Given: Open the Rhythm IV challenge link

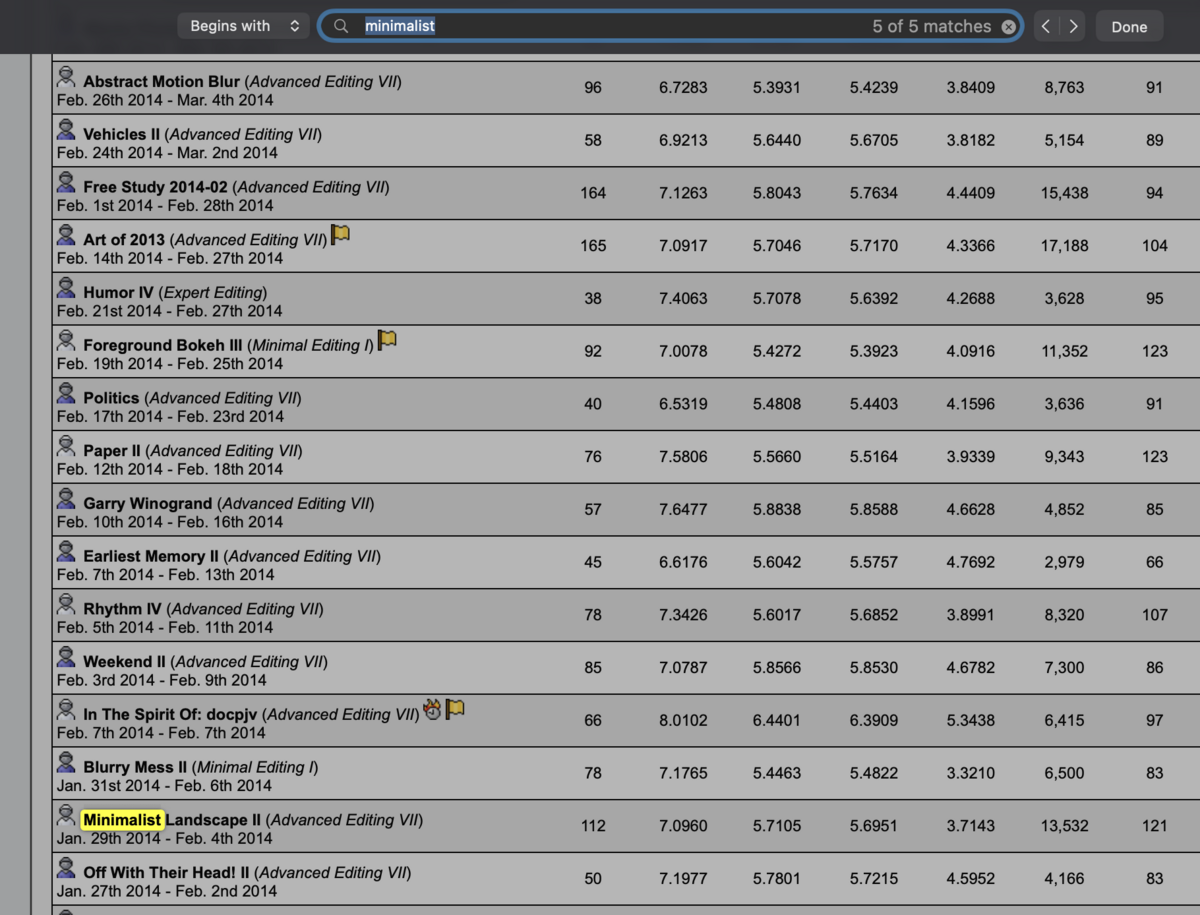Looking at the screenshot, I should click(x=122, y=609).
